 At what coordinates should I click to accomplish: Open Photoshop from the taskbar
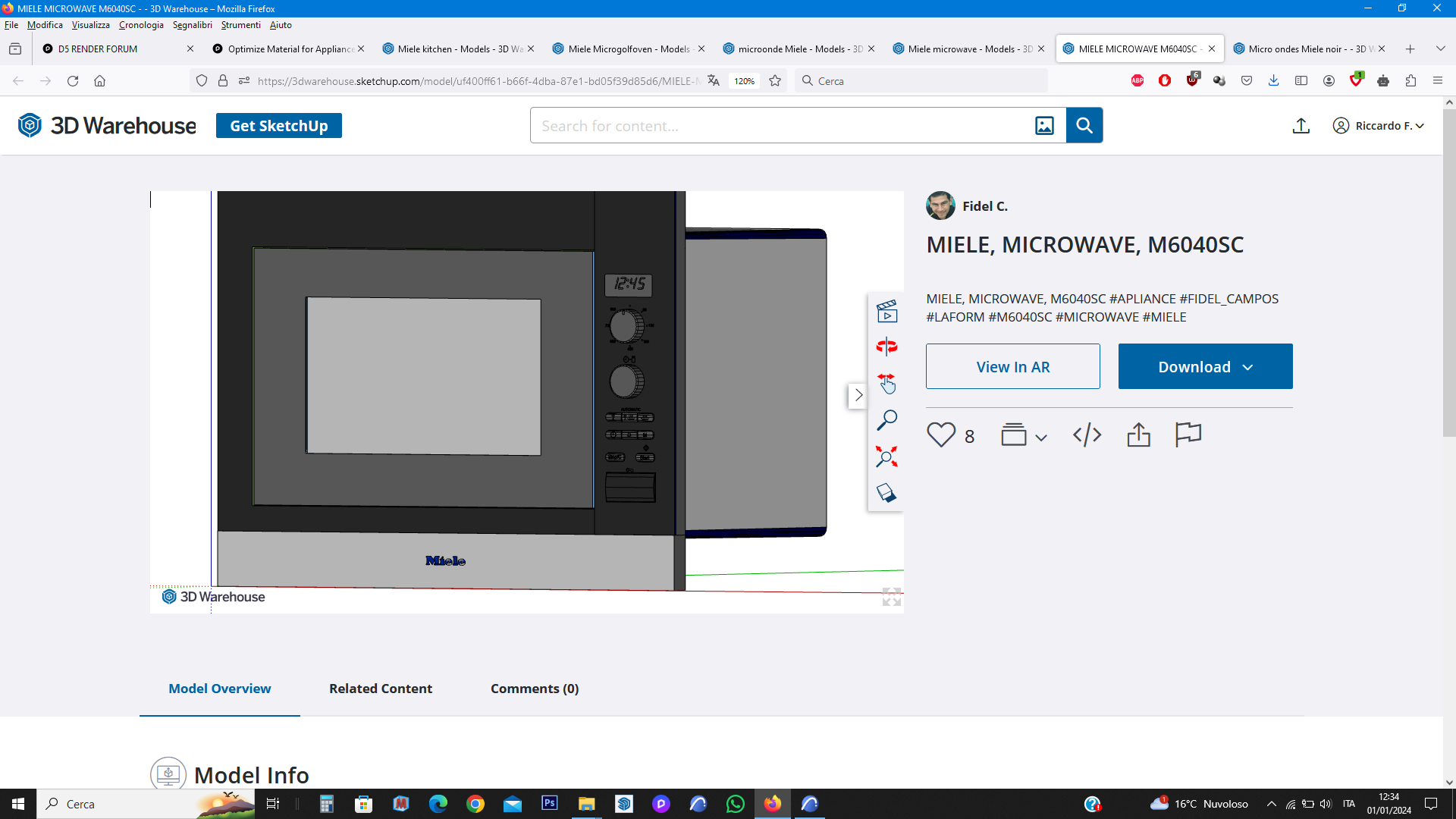[x=550, y=804]
